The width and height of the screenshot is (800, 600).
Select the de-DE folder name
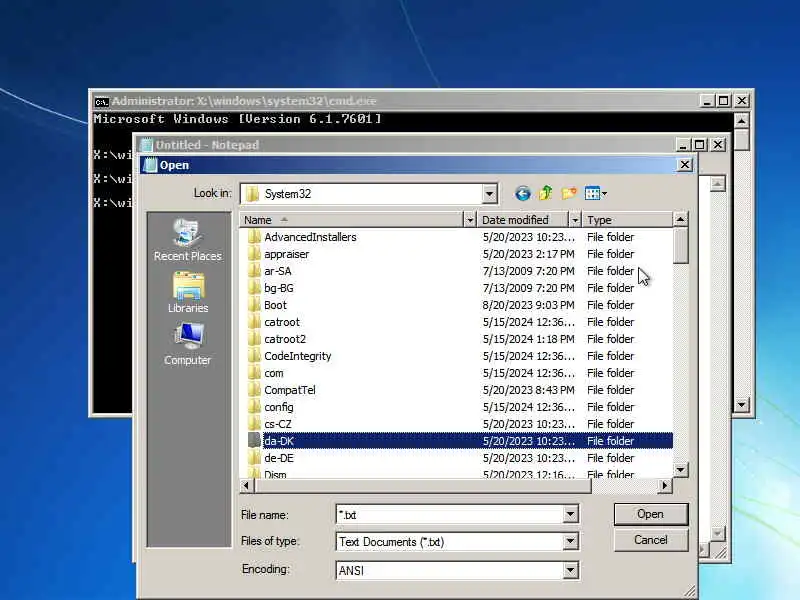pyautogui.click(x=279, y=458)
